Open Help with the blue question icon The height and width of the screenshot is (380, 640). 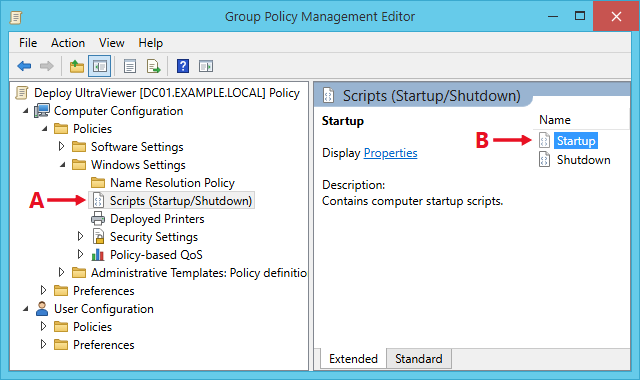click(x=183, y=66)
